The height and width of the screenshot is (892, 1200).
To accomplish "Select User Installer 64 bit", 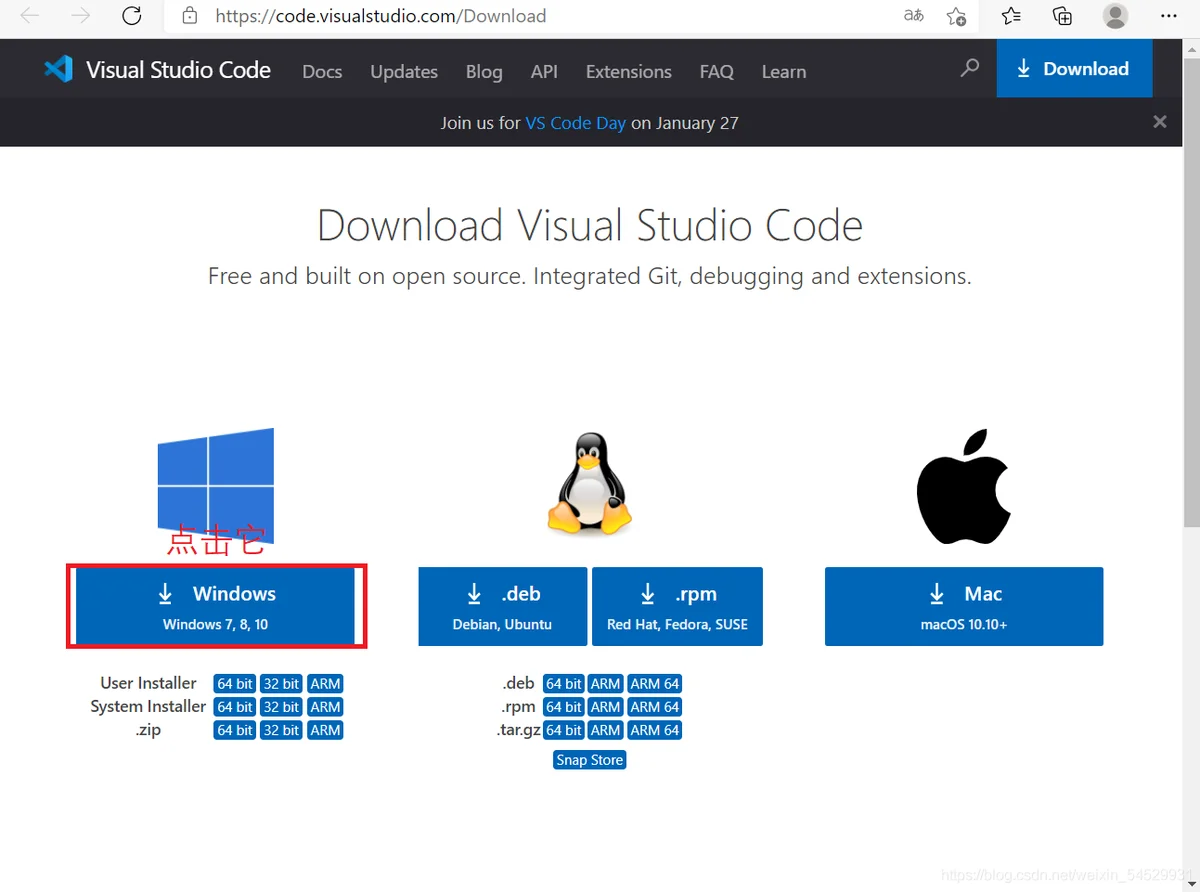I will pos(235,684).
